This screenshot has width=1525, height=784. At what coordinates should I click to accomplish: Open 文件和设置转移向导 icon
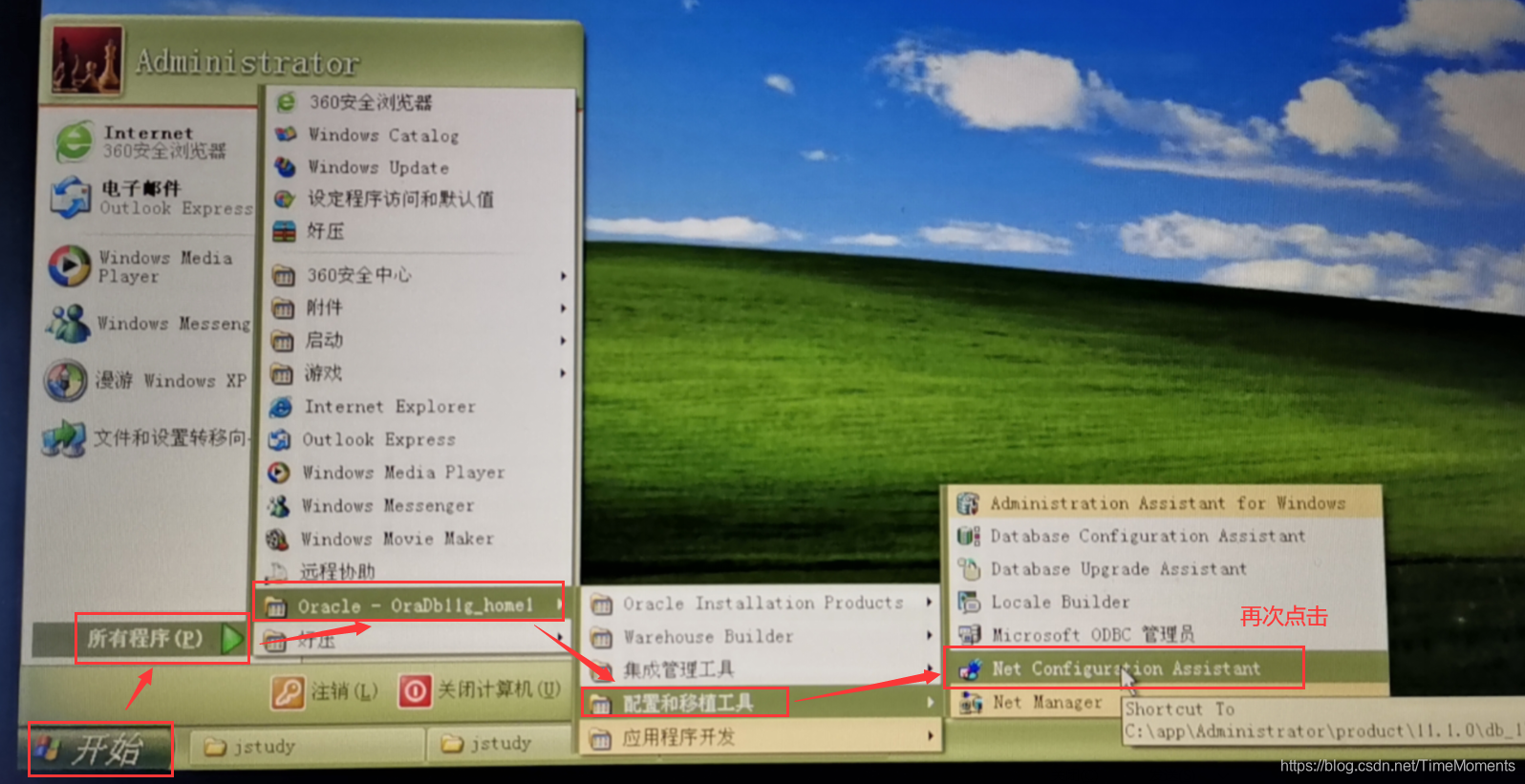click(x=63, y=438)
